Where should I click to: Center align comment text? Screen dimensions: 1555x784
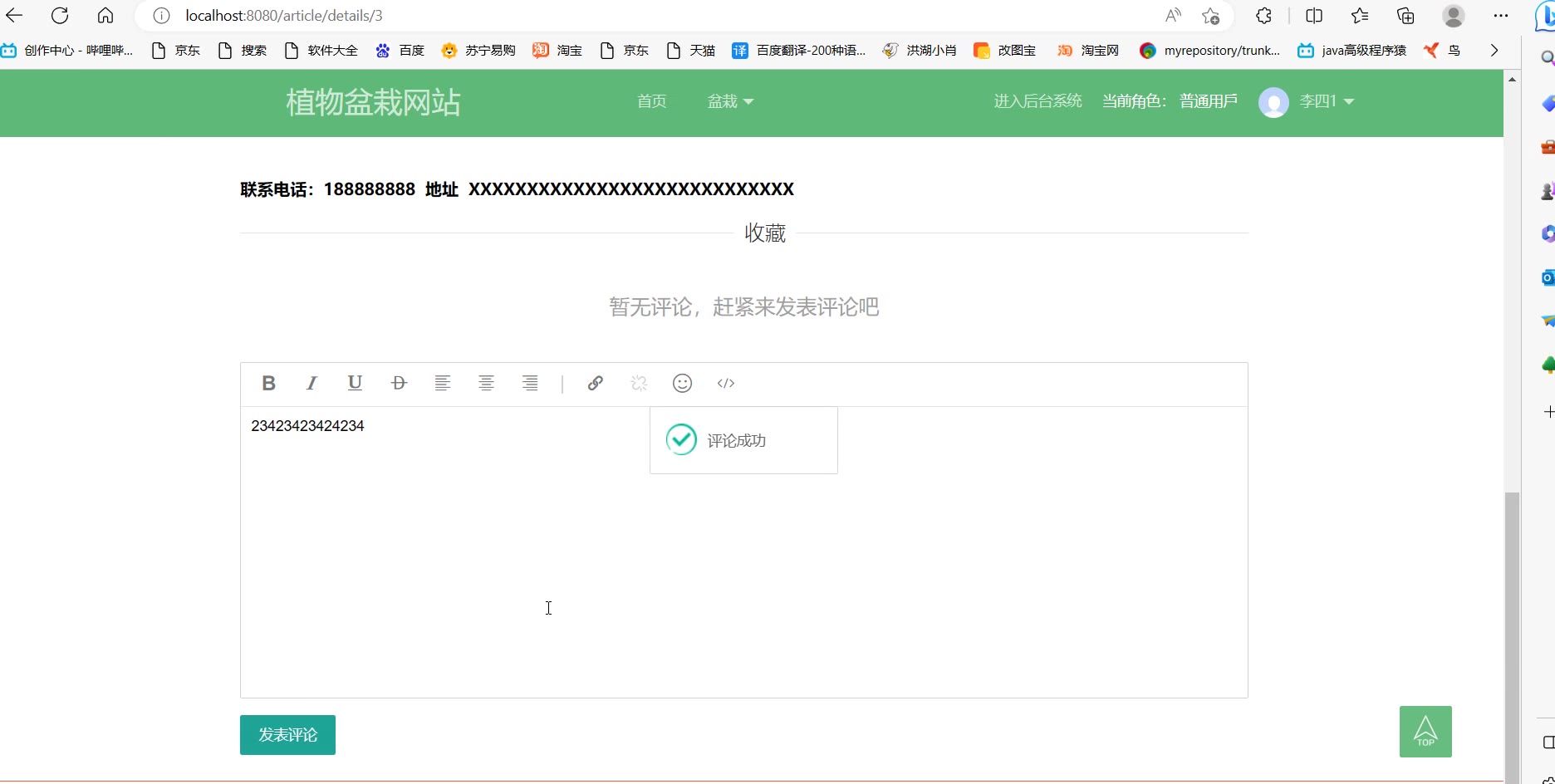tap(487, 383)
